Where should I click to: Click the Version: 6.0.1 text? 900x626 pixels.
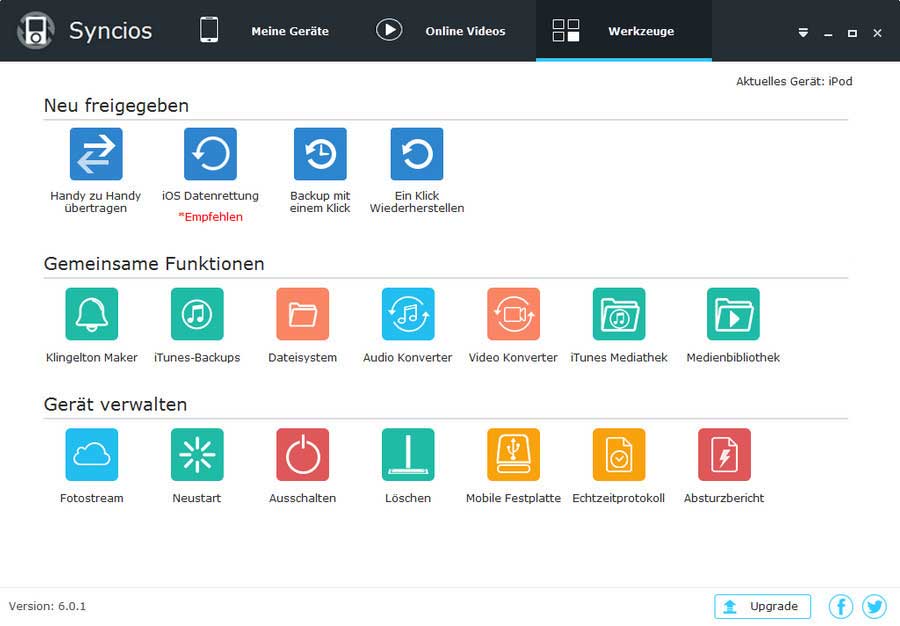[x=47, y=606]
